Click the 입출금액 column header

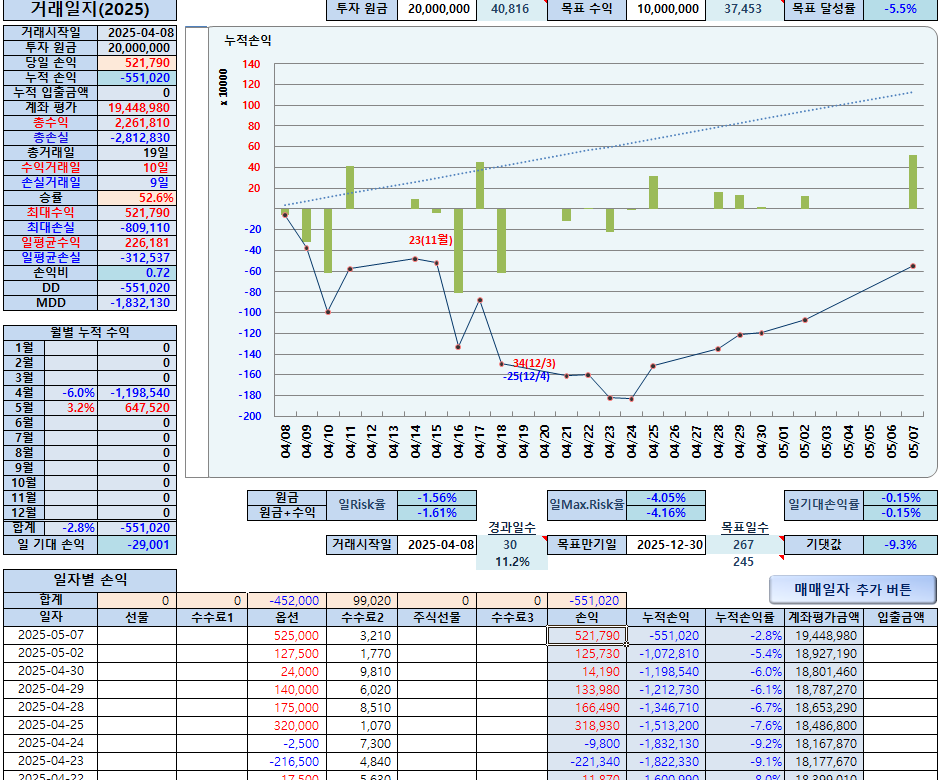[900, 617]
